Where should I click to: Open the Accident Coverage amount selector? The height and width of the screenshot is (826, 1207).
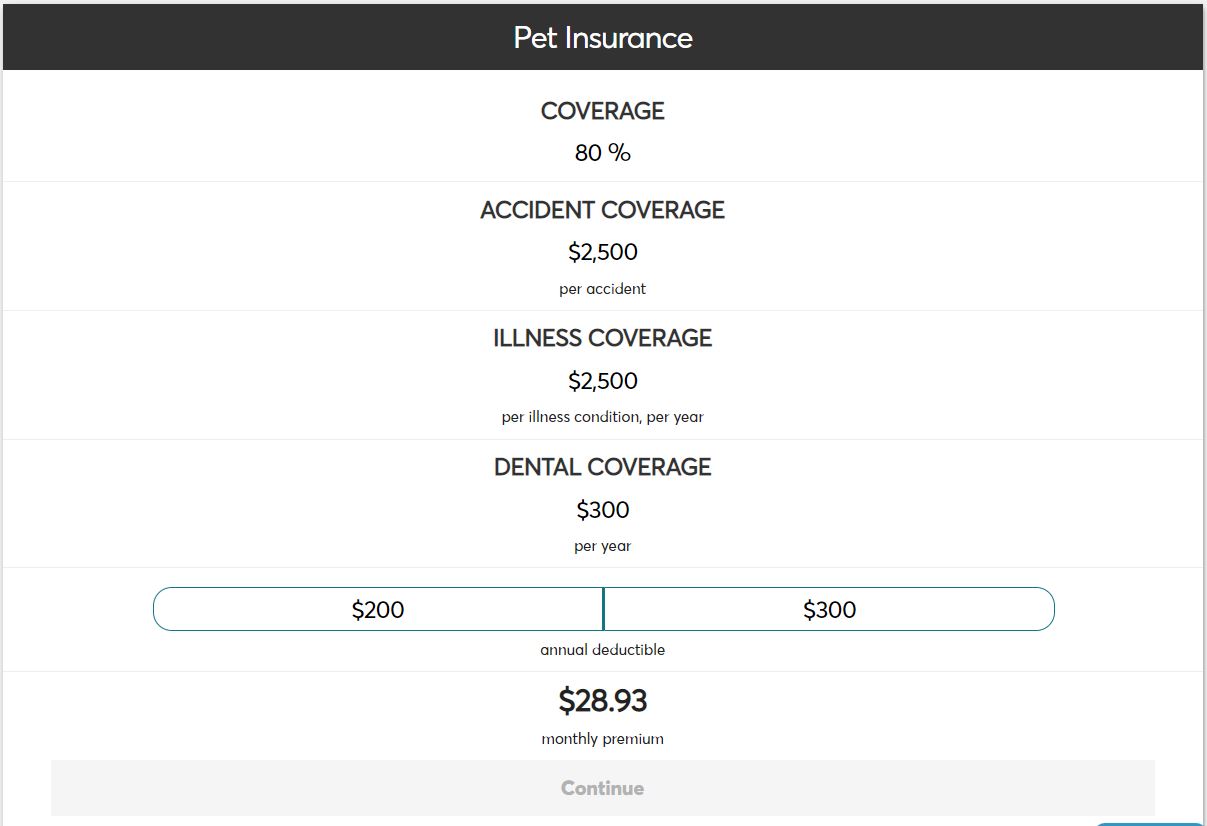tap(602, 251)
